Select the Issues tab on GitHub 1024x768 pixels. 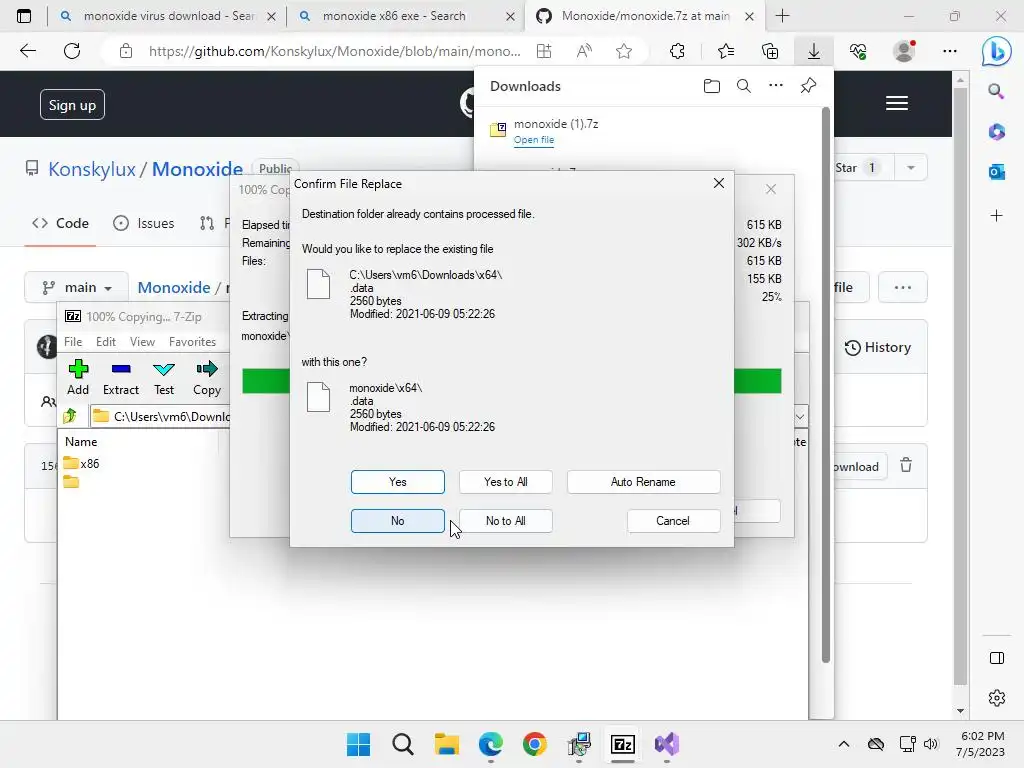[144, 223]
